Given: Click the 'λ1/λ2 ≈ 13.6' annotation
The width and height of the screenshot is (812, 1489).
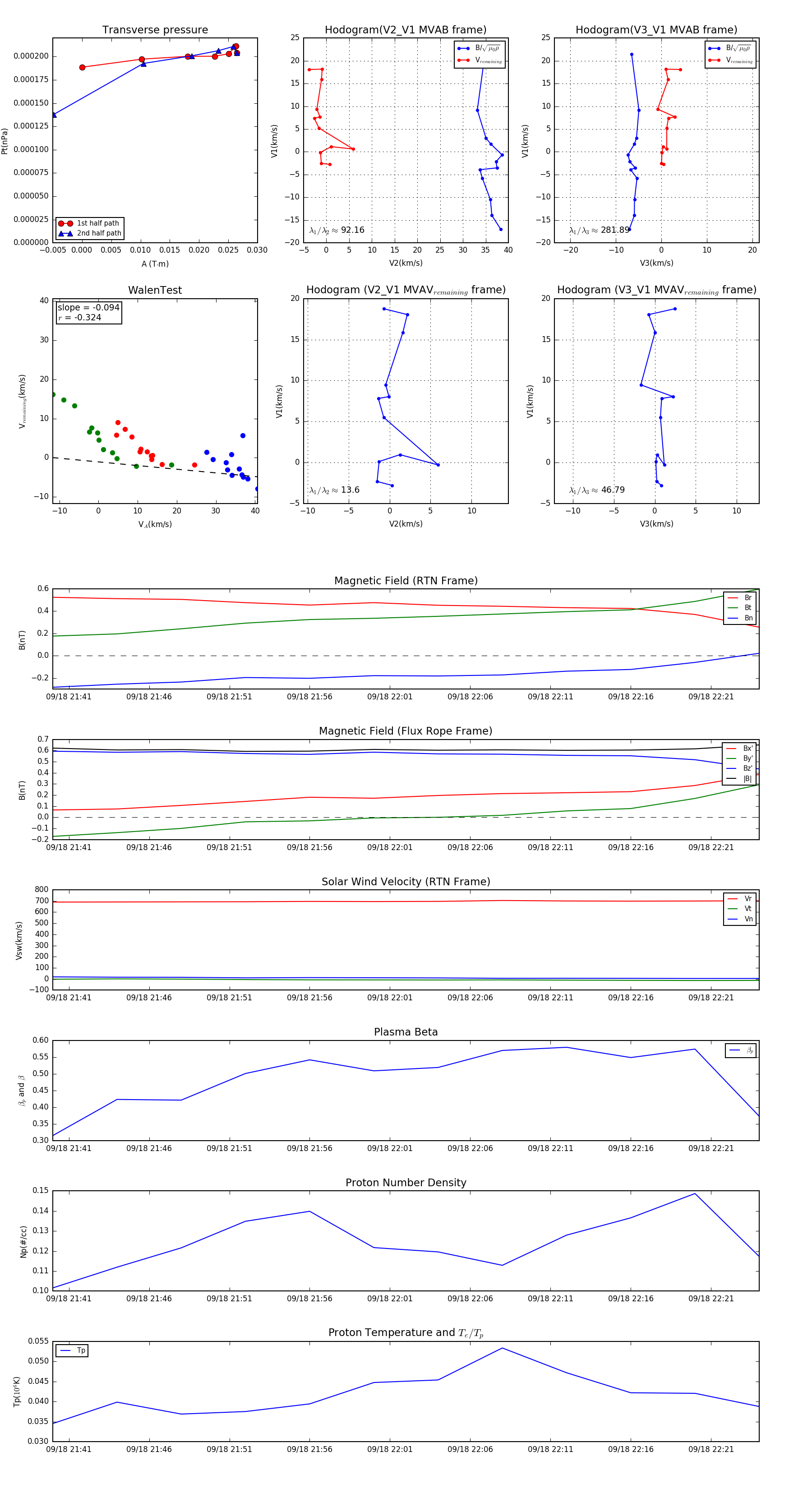Looking at the screenshot, I should click(334, 490).
